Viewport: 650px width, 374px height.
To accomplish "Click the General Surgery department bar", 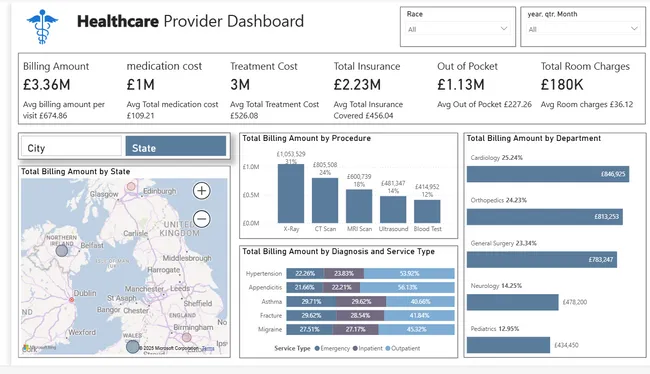I will [x=542, y=260].
